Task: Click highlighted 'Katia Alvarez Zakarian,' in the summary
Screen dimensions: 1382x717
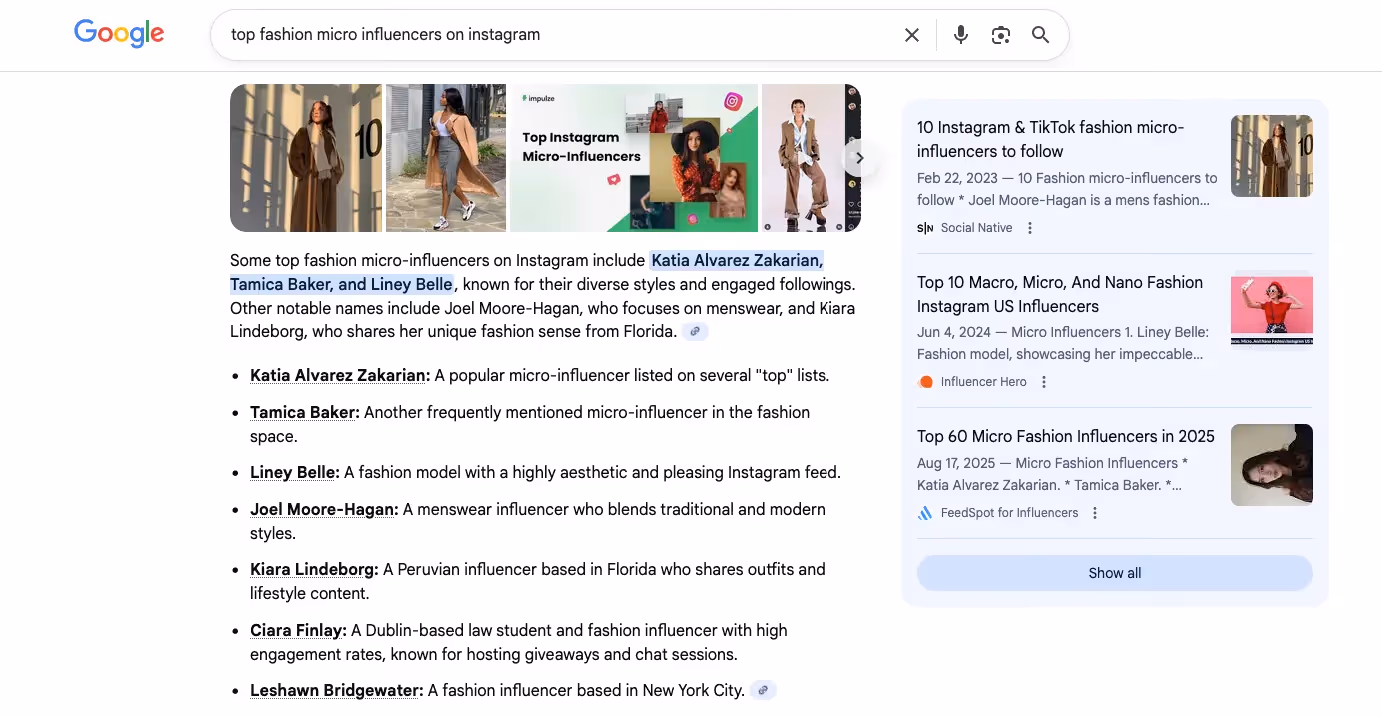Action: click(737, 260)
